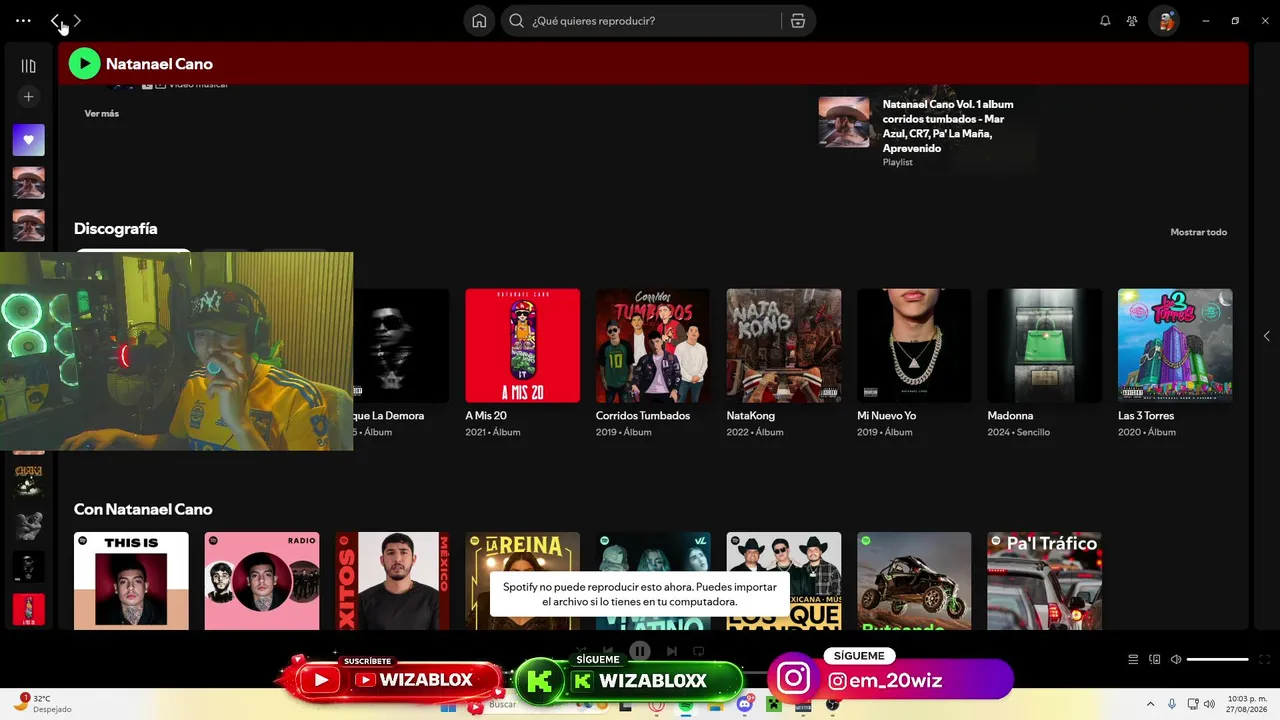The image size is (1280, 720).
Task: Click the 'Madonna' single title
Action: (1011, 416)
